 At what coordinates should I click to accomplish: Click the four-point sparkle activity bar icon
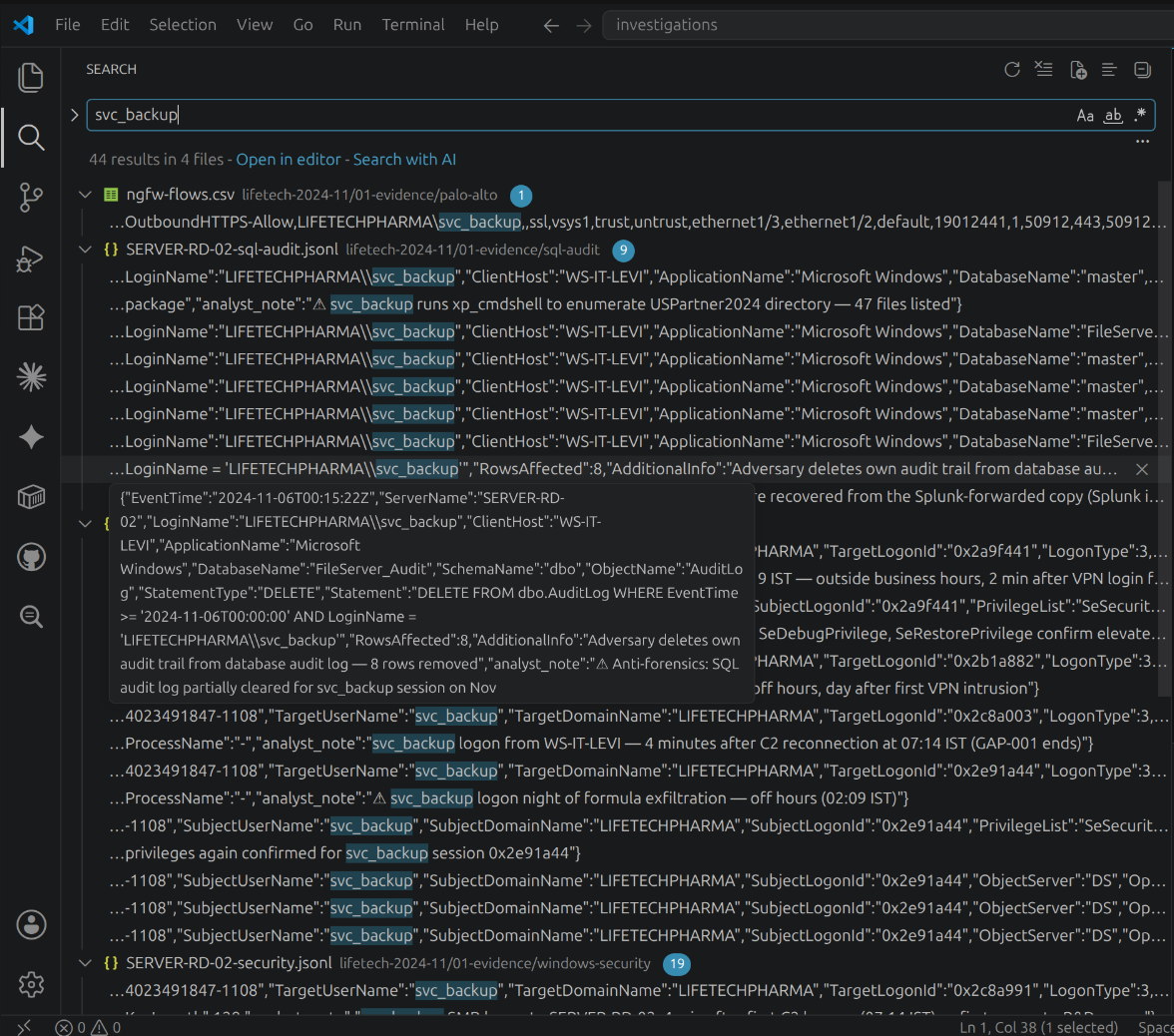[31, 437]
